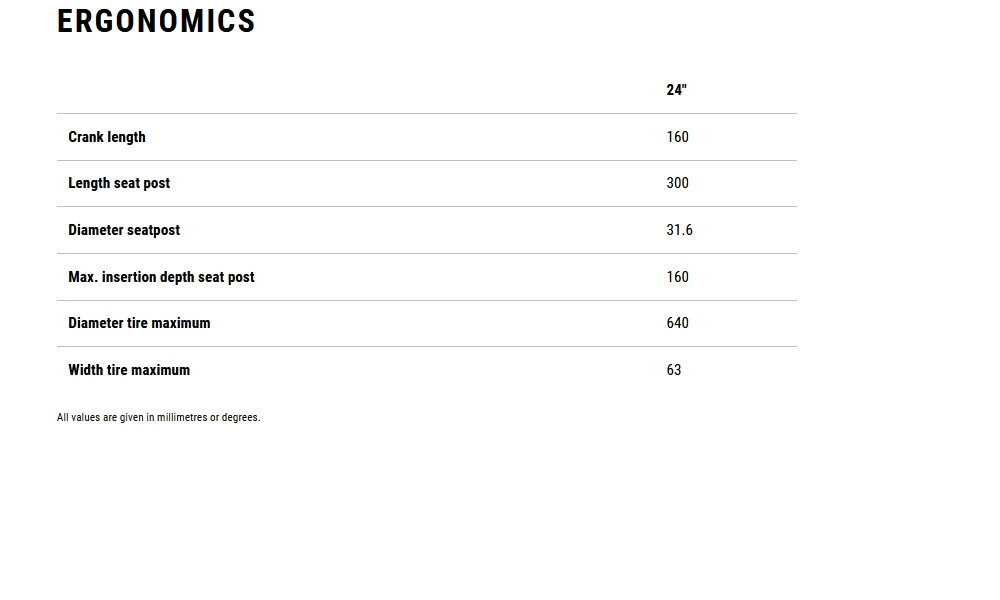
Task: Click the Length seat post label
Action: click(119, 183)
